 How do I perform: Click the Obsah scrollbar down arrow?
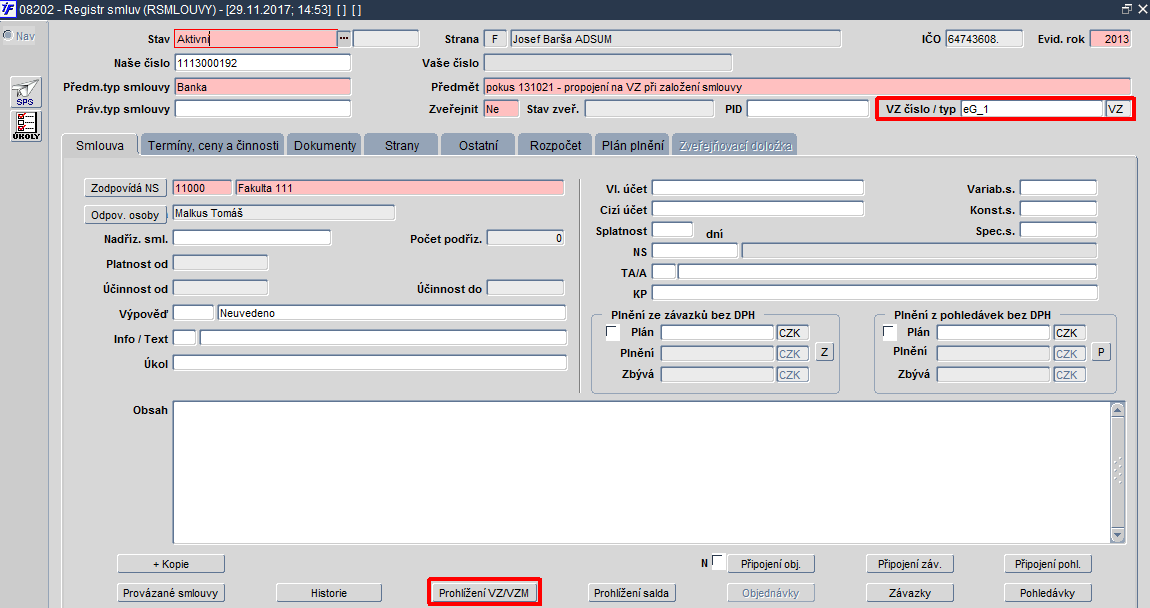[x=1118, y=535]
